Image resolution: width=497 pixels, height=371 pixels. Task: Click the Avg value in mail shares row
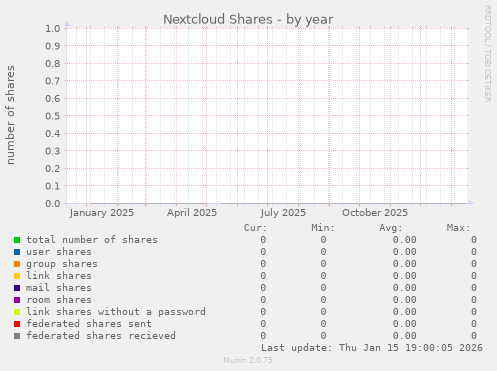coord(404,288)
